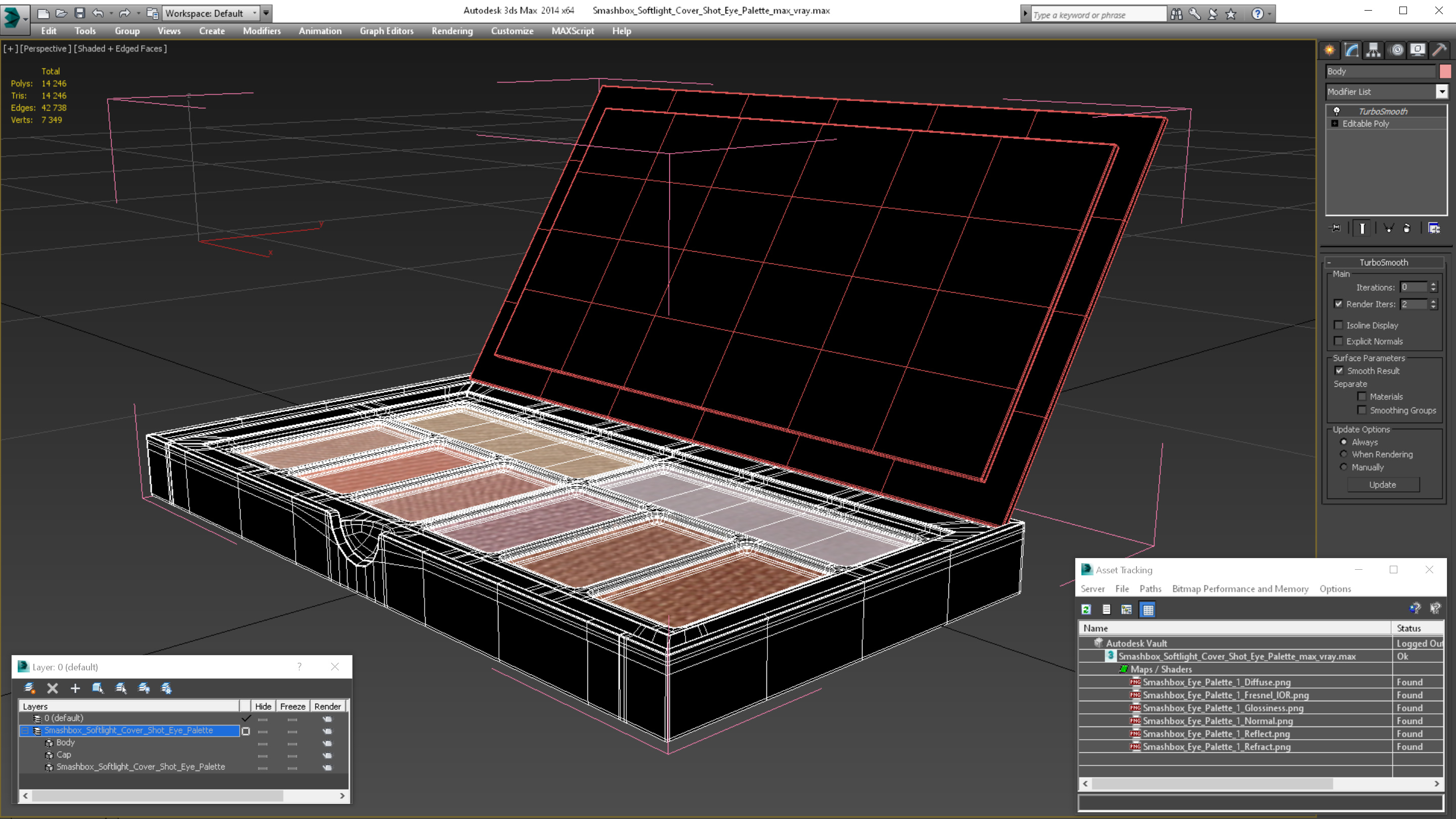Remove modifier from the stack icon
Image resolution: width=1456 pixels, height=819 pixels.
(x=1407, y=229)
